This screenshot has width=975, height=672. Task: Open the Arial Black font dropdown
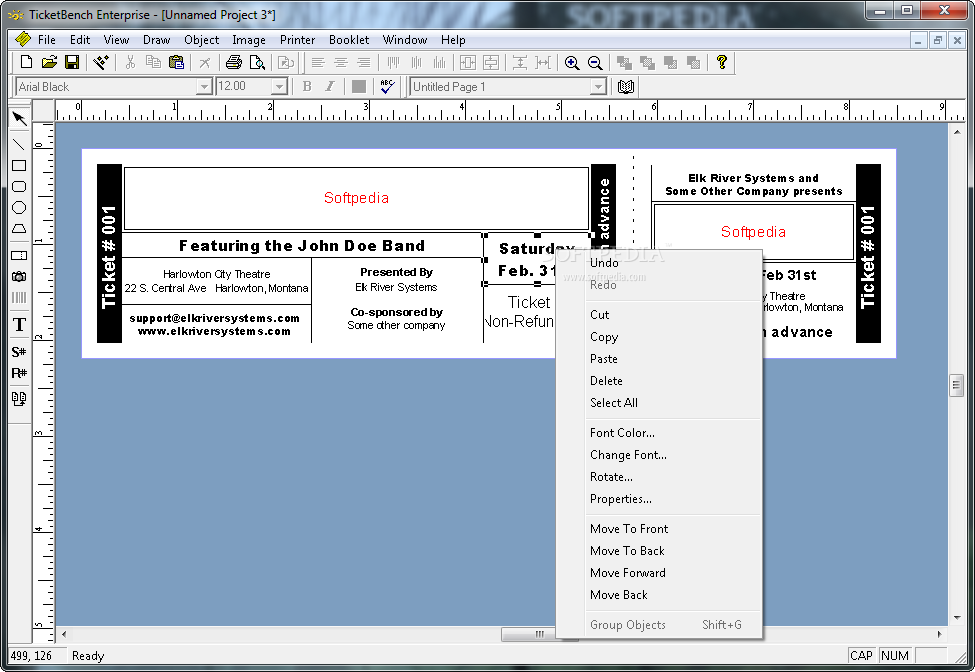click(x=204, y=87)
